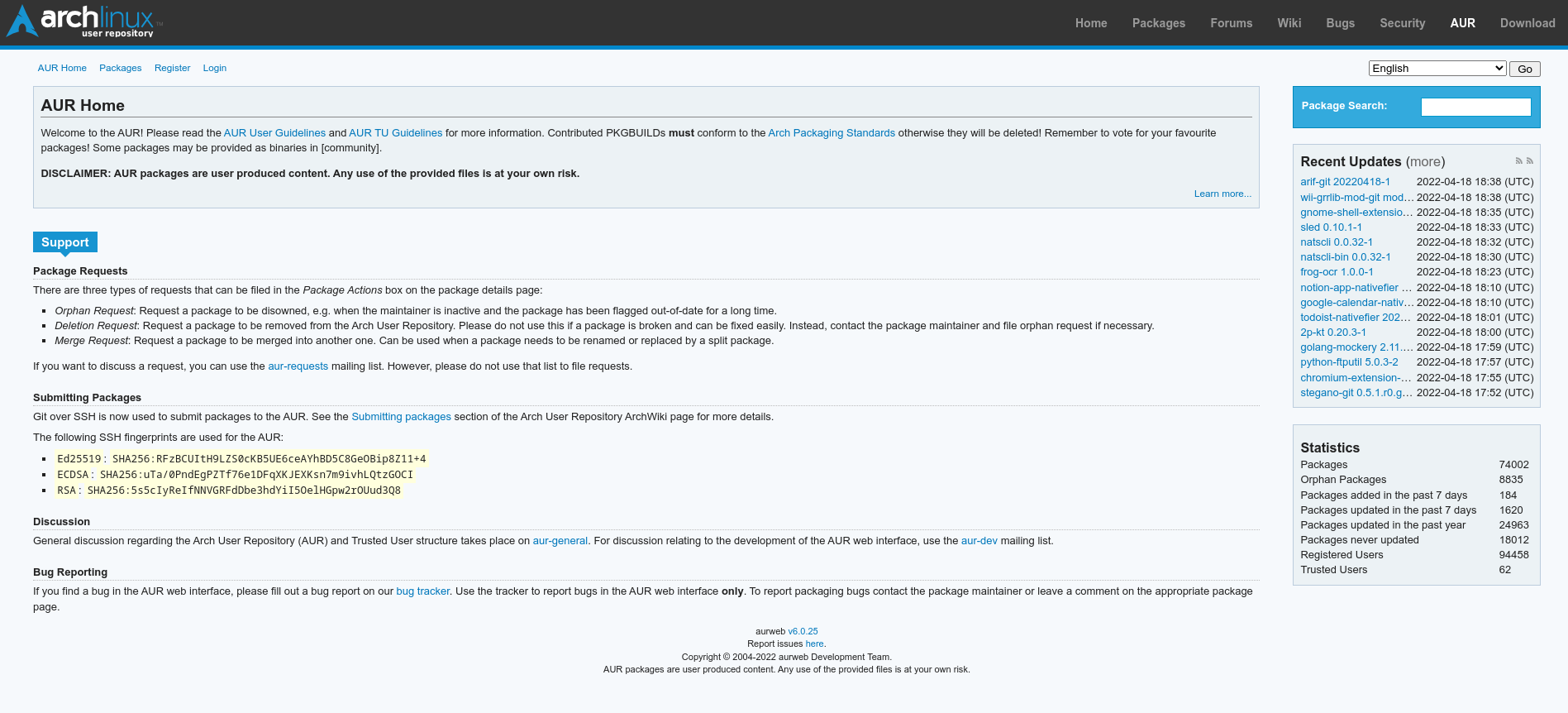Click the Learn more link
Image resolution: width=1568 pixels, height=713 pixels.
coord(1222,194)
